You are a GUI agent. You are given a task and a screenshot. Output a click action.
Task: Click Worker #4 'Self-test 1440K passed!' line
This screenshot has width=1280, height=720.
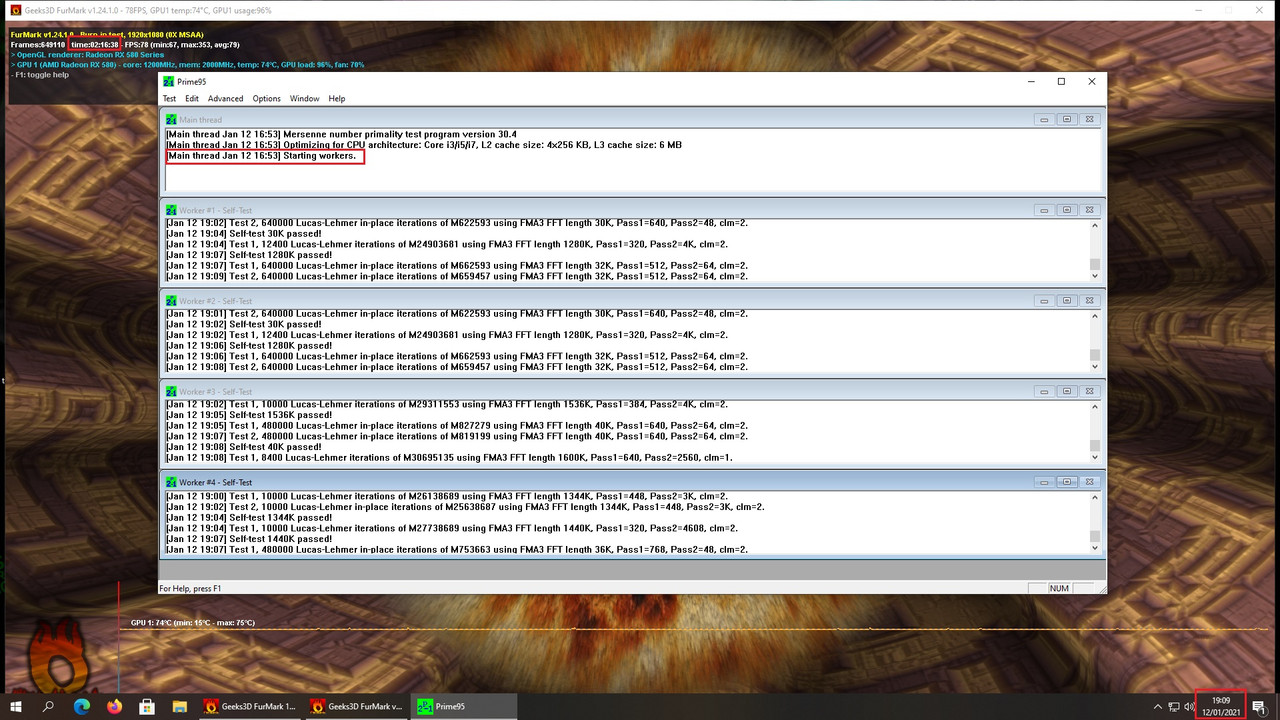tap(249, 539)
